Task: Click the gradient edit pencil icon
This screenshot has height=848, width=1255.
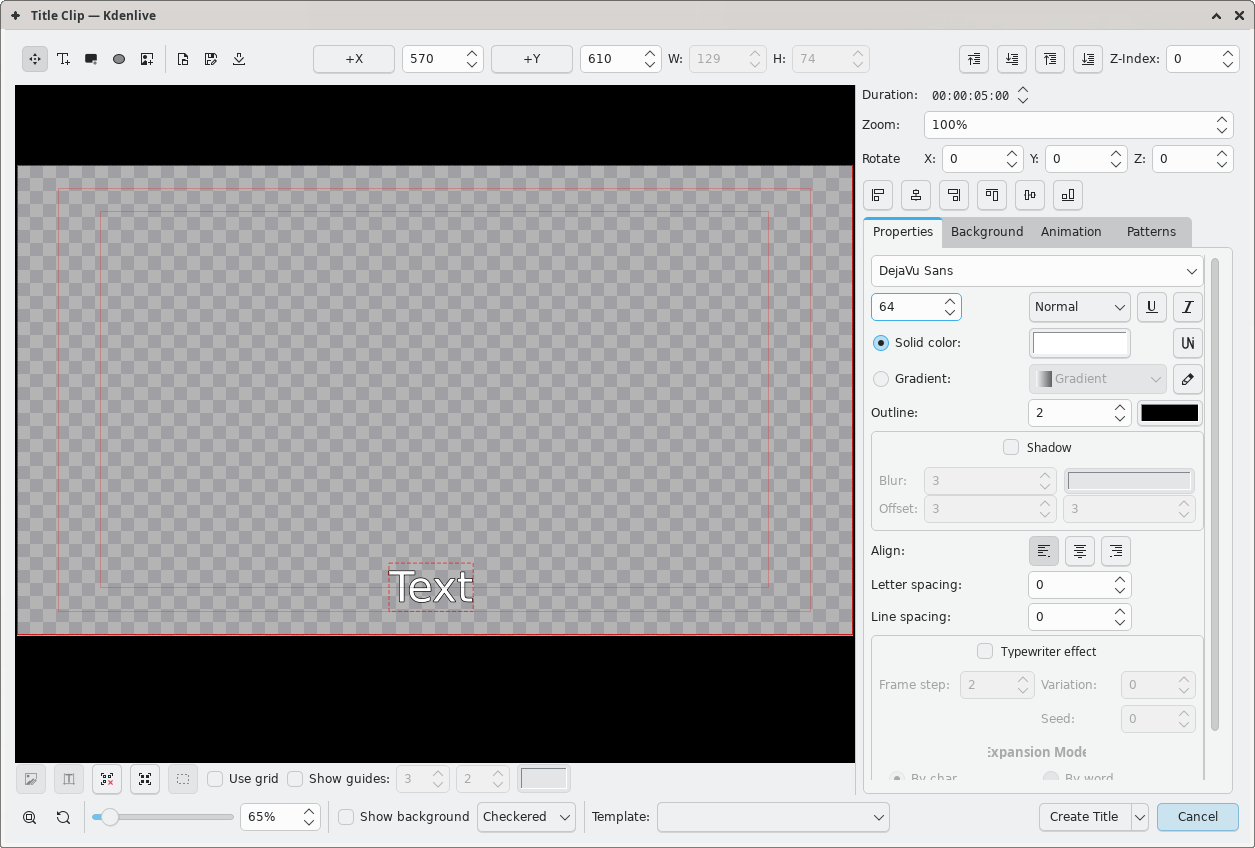Action: 1188,379
